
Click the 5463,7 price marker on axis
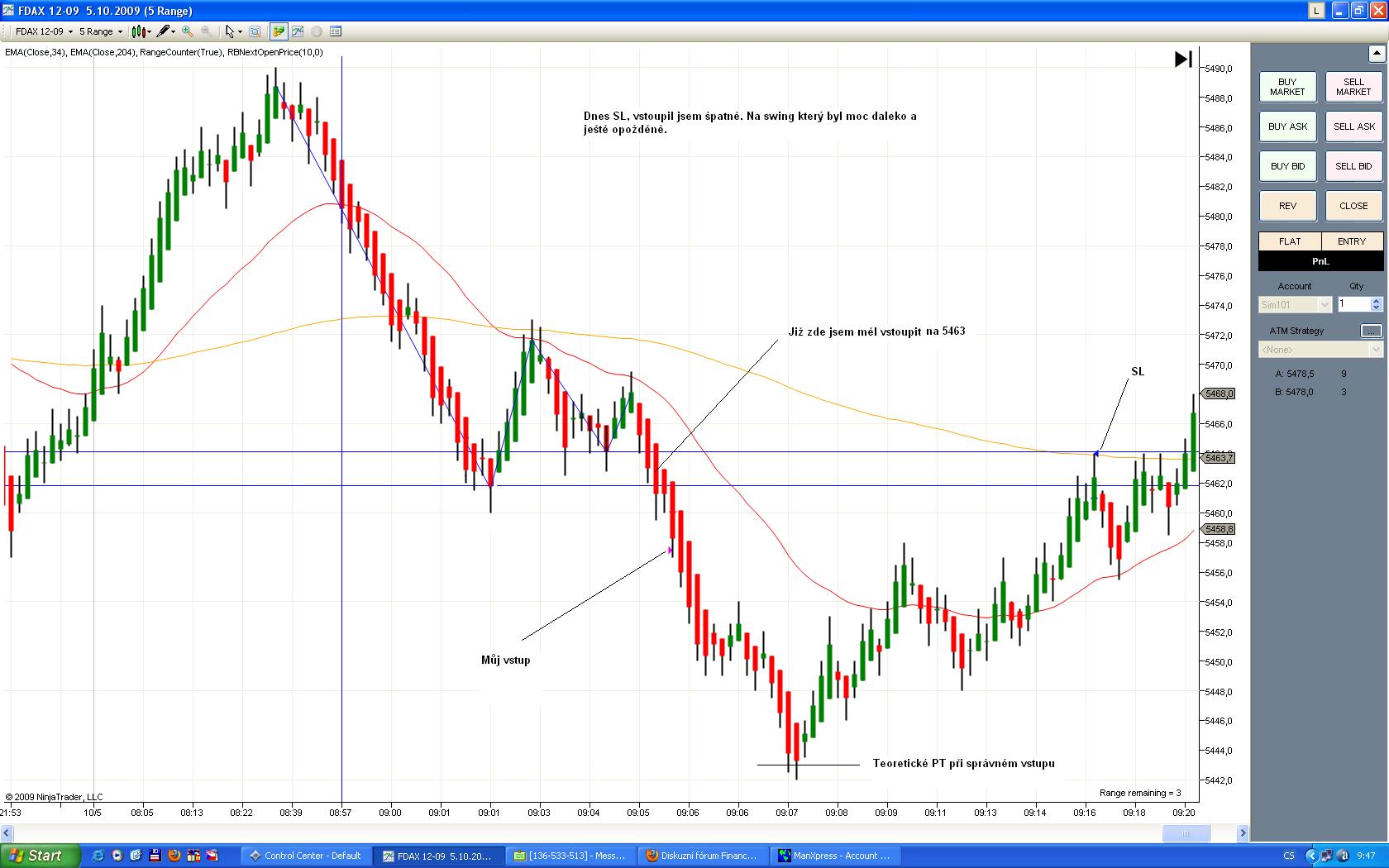1219,457
